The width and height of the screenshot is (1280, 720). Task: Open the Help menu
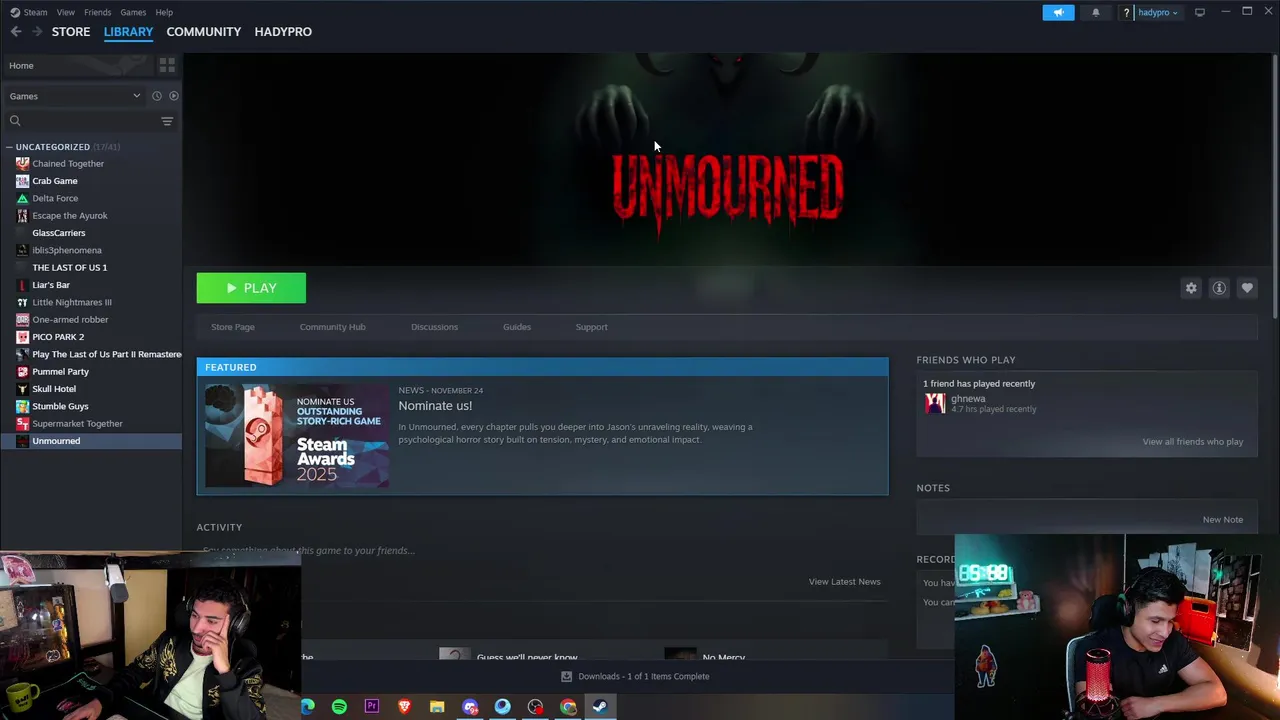(164, 12)
